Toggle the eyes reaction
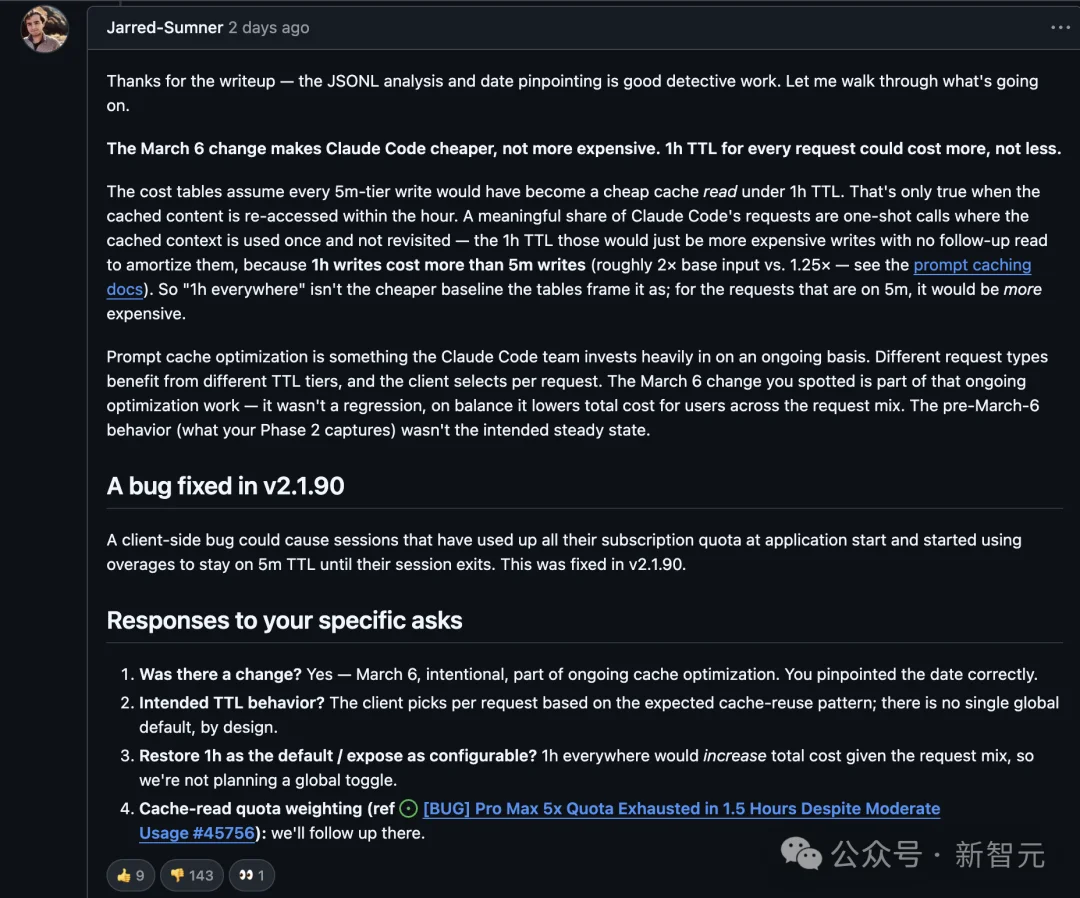Image resolution: width=1080 pixels, height=898 pixels. (x=251, y=875)
